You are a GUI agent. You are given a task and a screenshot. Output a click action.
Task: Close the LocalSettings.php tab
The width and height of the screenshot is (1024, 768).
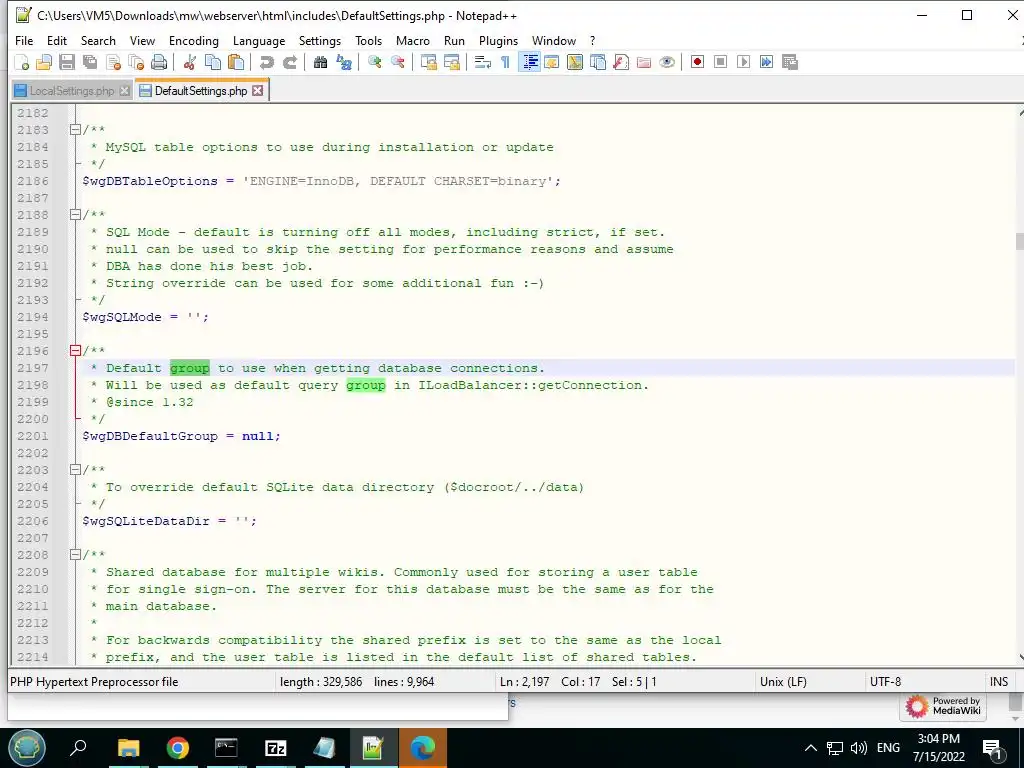pyautogui.click(x=124, y=91)
